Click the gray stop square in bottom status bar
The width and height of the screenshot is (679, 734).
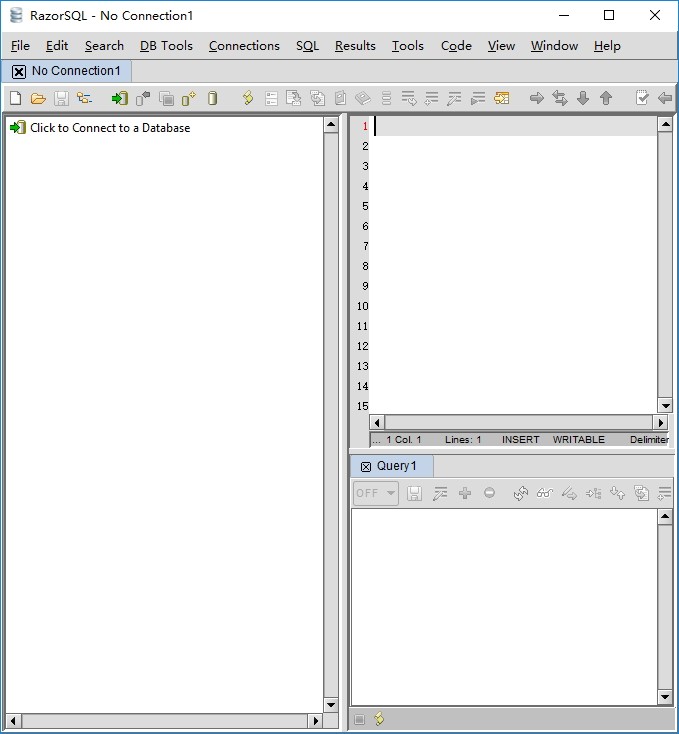(359, 719)
